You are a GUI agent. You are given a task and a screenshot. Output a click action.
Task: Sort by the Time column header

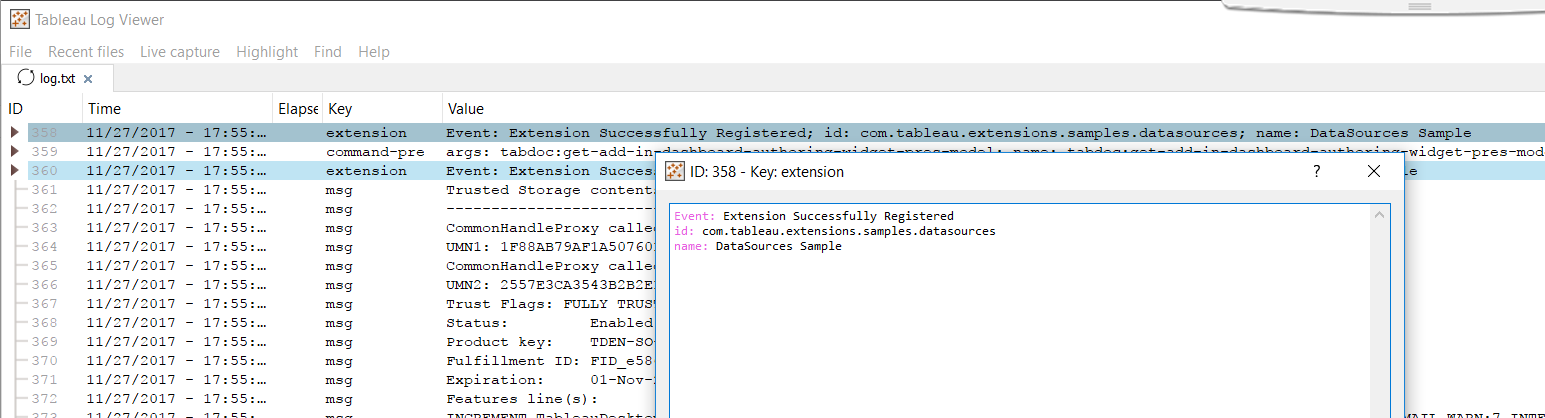[x=104, y=109]
